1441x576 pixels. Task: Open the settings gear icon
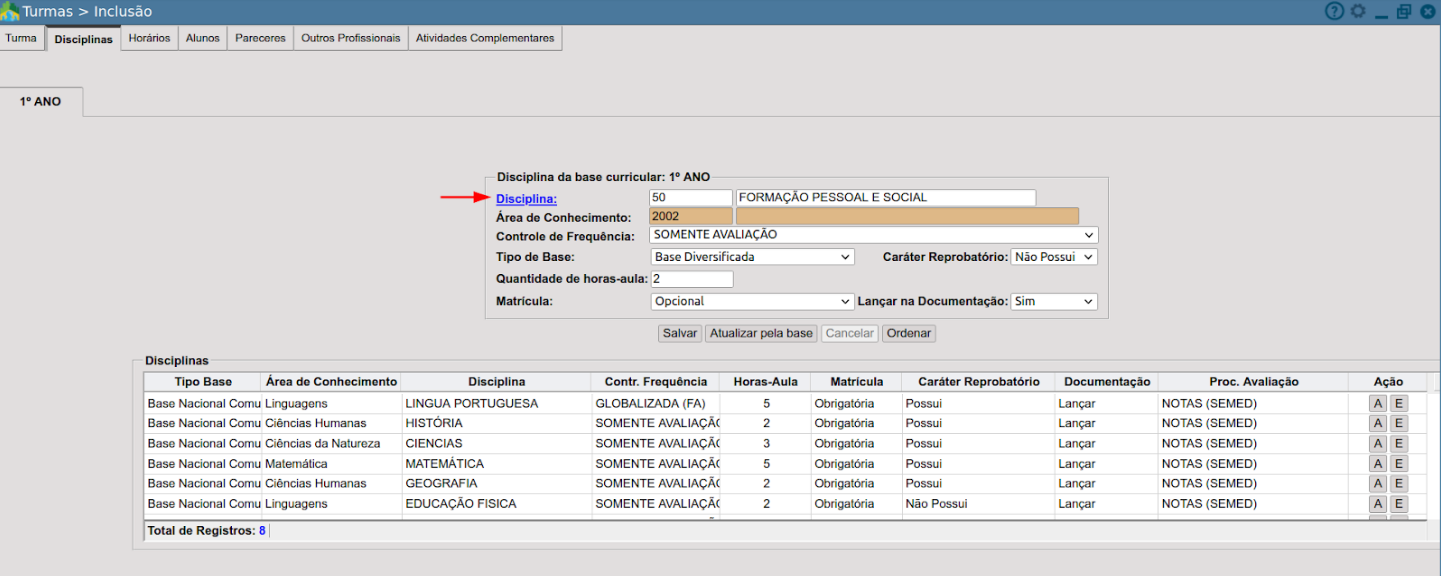tap(1357, 11)
